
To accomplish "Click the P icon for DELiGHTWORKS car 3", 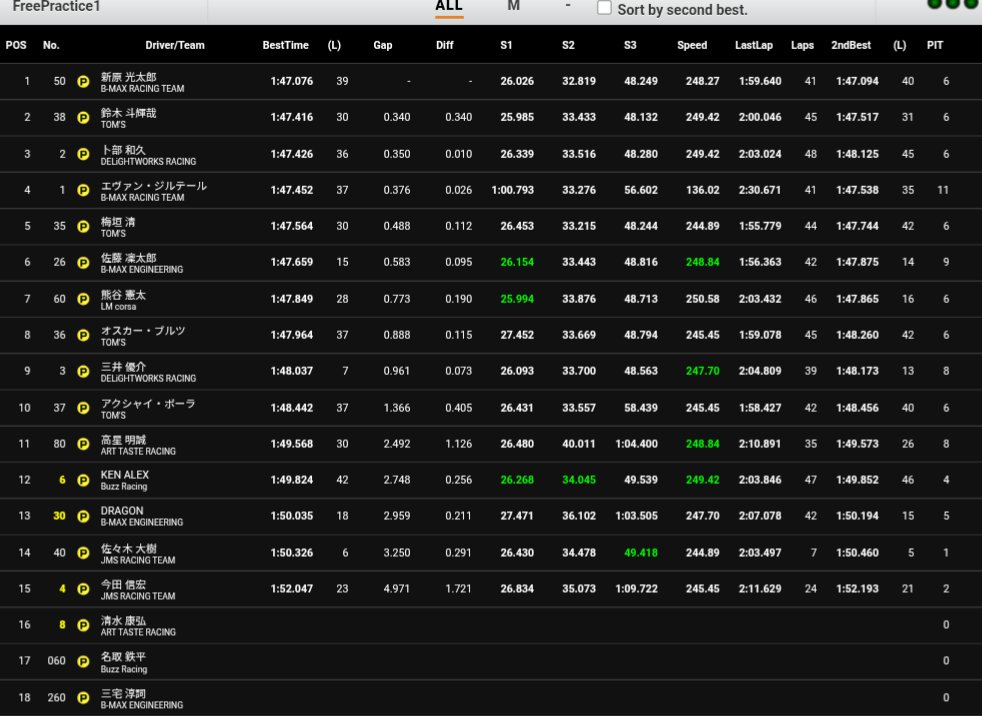I will [83, 371].
